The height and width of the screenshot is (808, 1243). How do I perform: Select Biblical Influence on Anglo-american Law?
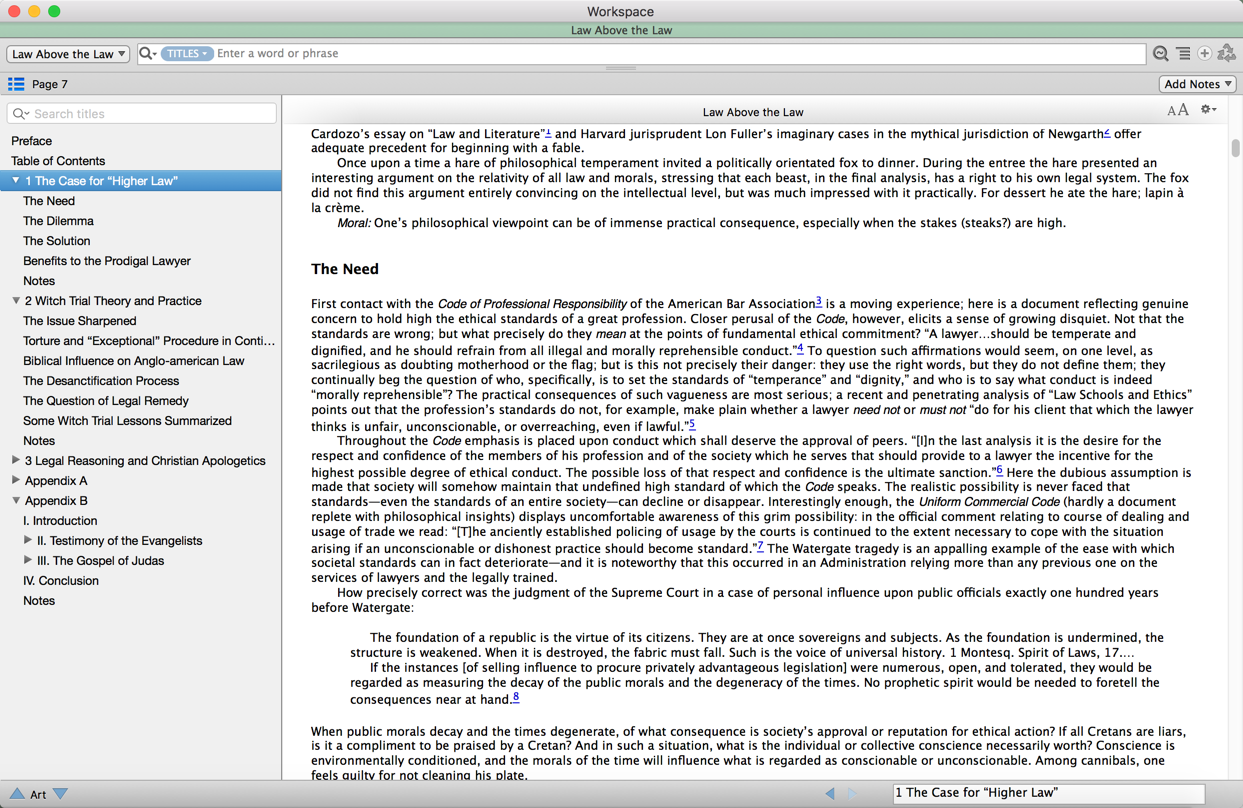coord(134,361)
